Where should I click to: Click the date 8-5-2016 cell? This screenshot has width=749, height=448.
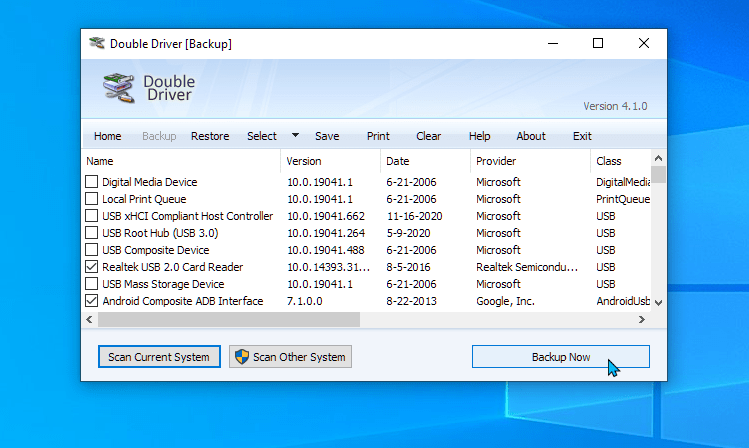click(x=408, y=267)
